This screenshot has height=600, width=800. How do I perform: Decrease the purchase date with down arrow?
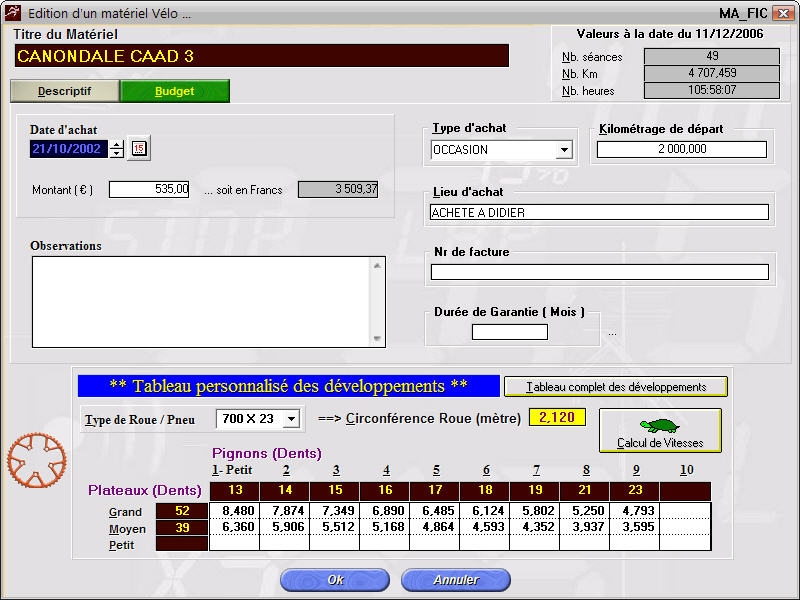pos(117,153)
